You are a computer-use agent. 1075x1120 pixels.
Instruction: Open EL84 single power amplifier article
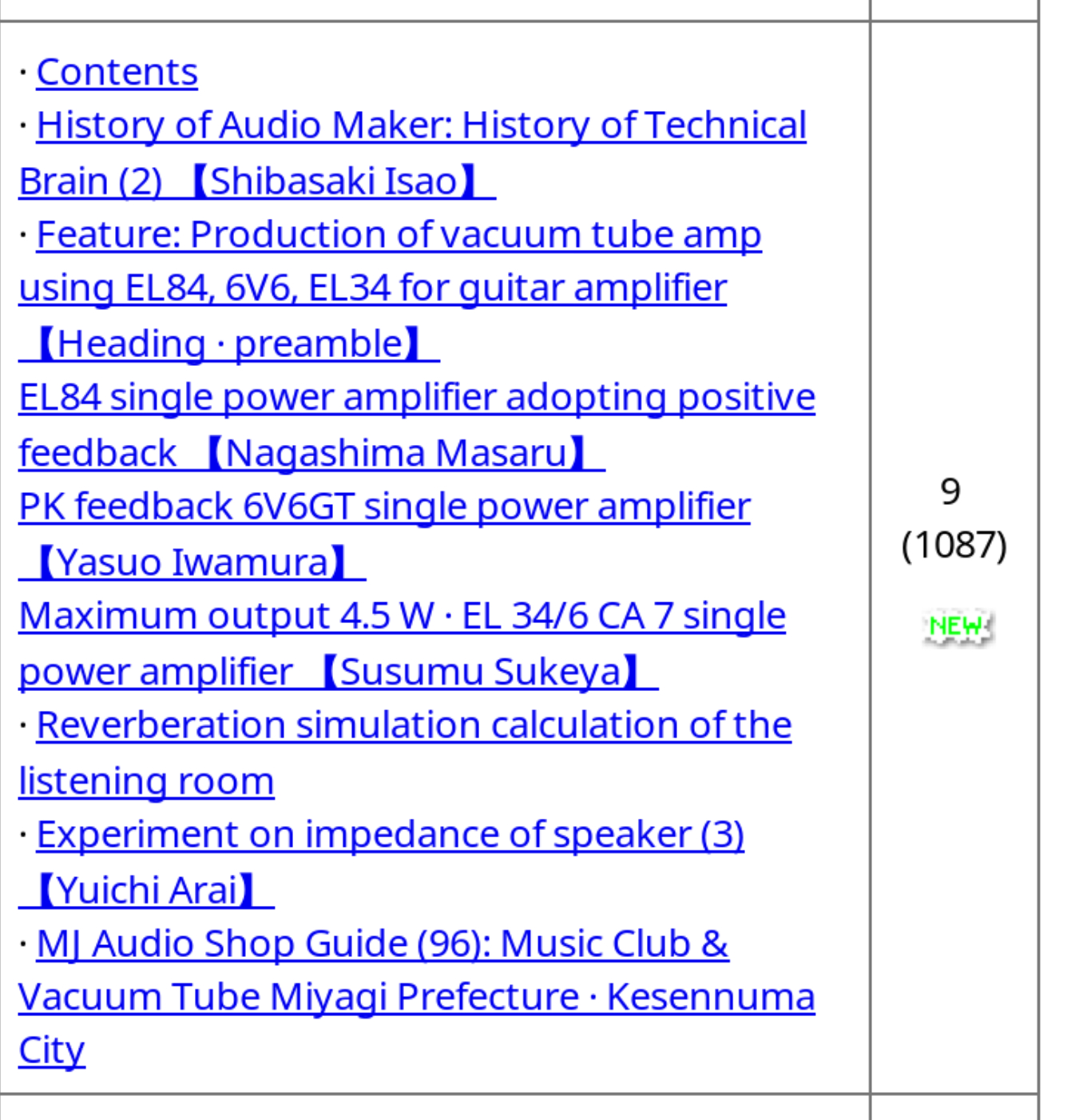[x=417, y=397]
